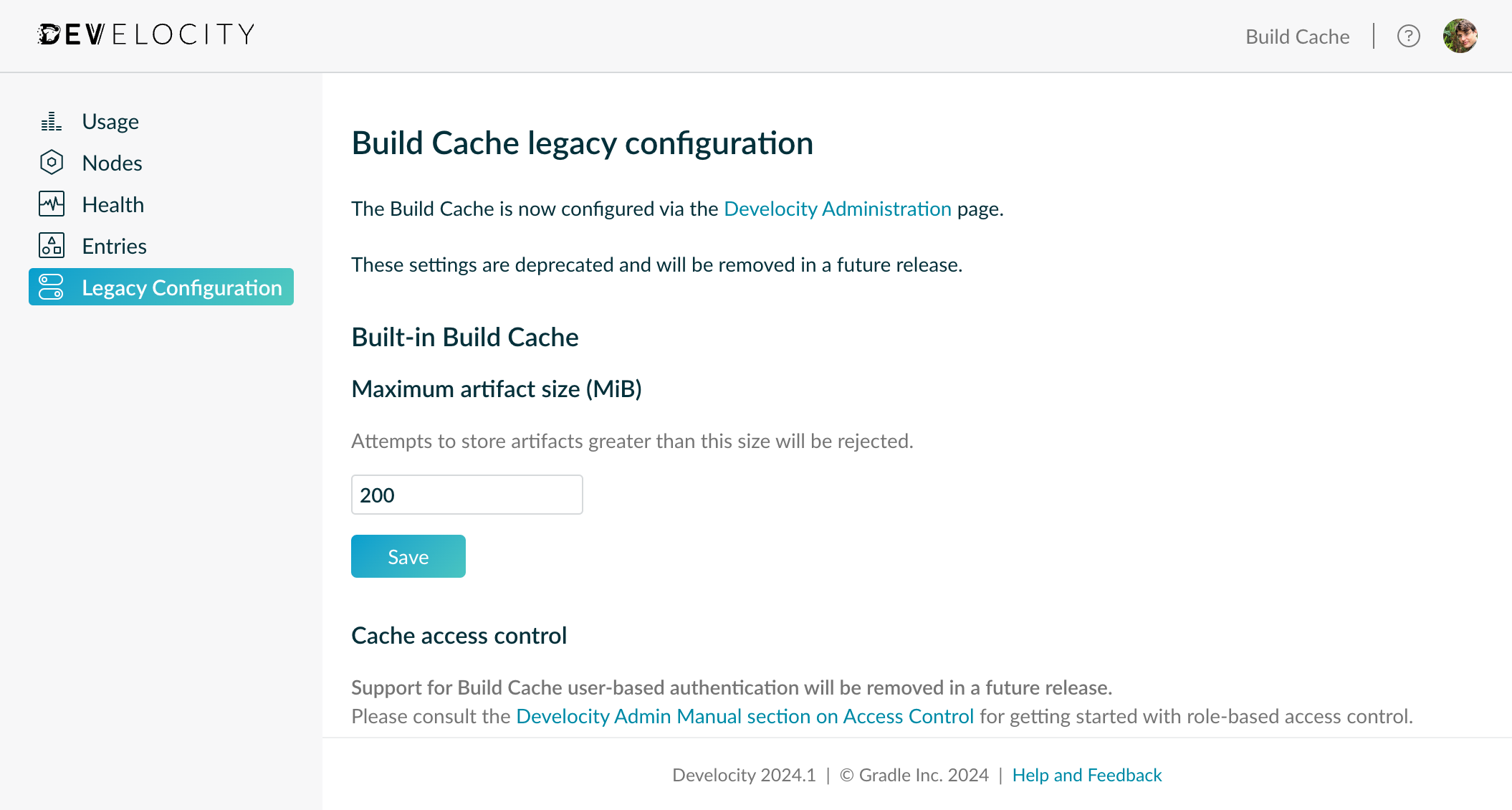Open the Entries sidebar page
The image size is (1512, 810).
pyautogui.click(x=161, y=246)
